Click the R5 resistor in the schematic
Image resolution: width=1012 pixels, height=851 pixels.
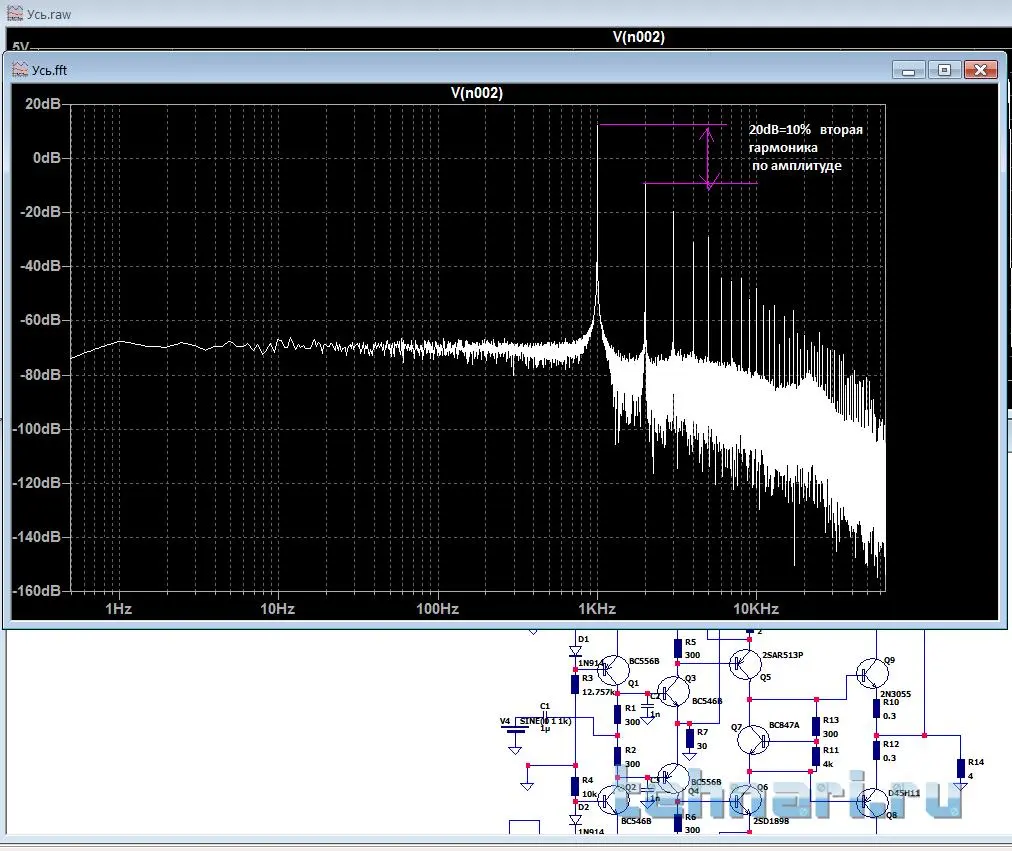678,648
